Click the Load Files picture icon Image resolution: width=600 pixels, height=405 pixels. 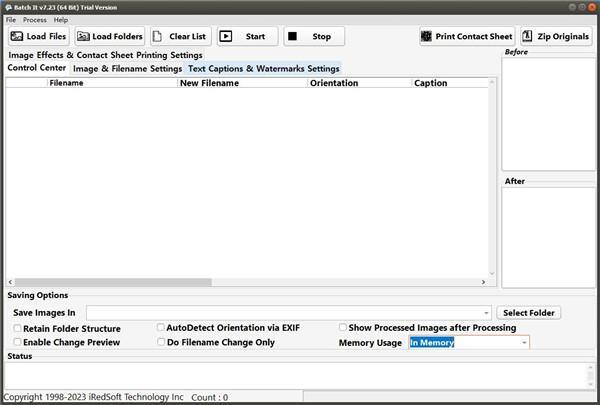pyautogui.click(x=17, y=36)
